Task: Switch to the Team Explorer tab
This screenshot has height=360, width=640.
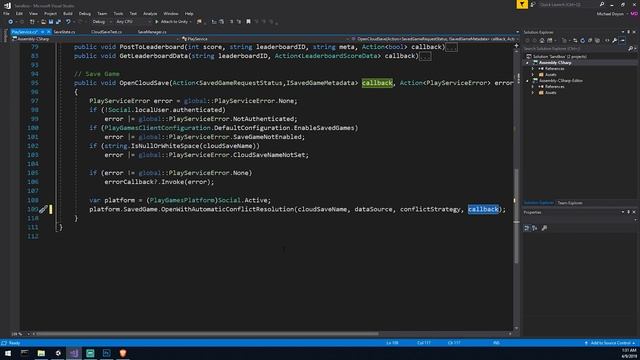Action: [570, 203]
